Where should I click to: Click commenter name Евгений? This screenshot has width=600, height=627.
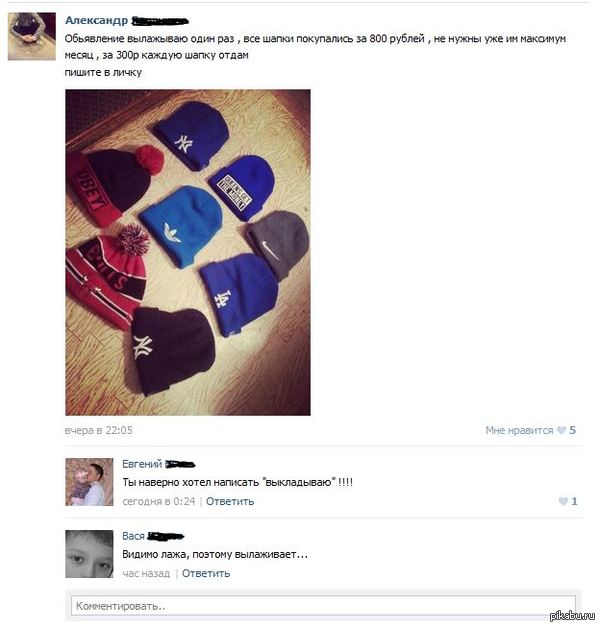[142, 464]
